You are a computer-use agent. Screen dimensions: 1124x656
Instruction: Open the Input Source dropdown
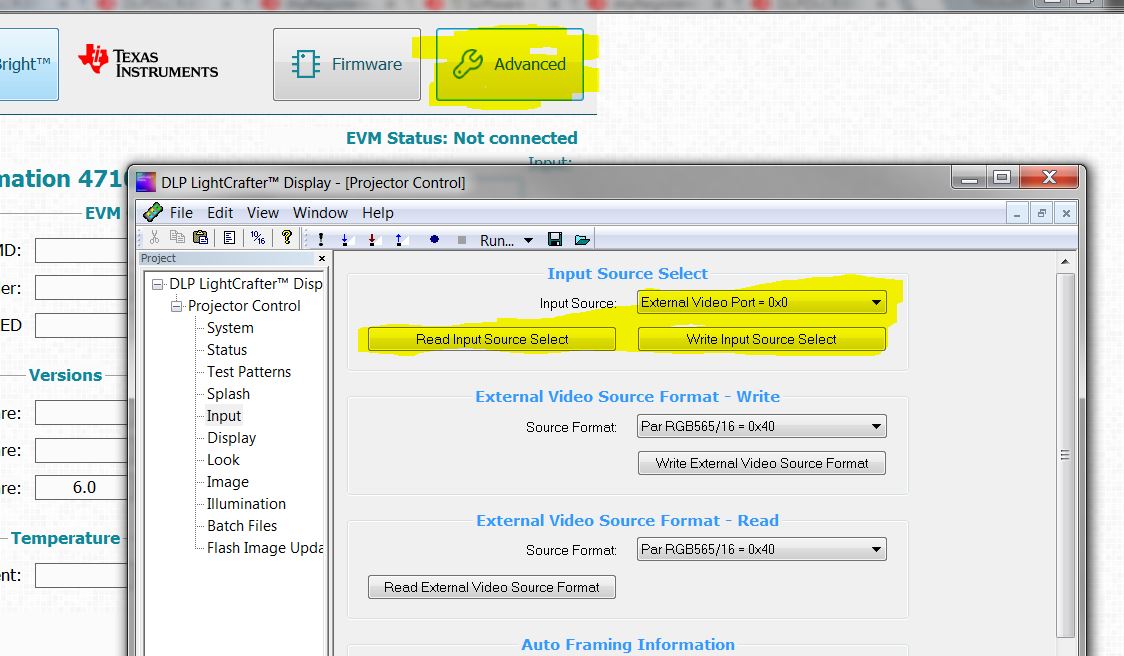pyautogui.click(x=761, y=303)
